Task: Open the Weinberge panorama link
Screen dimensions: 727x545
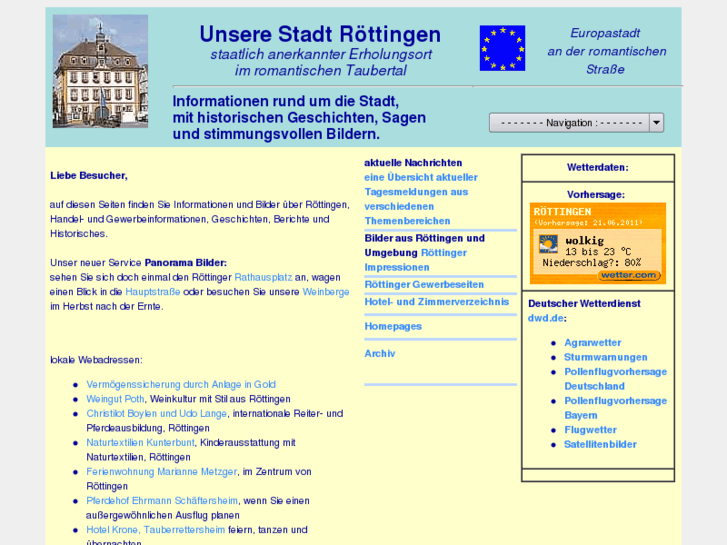Action: (326, 292)
